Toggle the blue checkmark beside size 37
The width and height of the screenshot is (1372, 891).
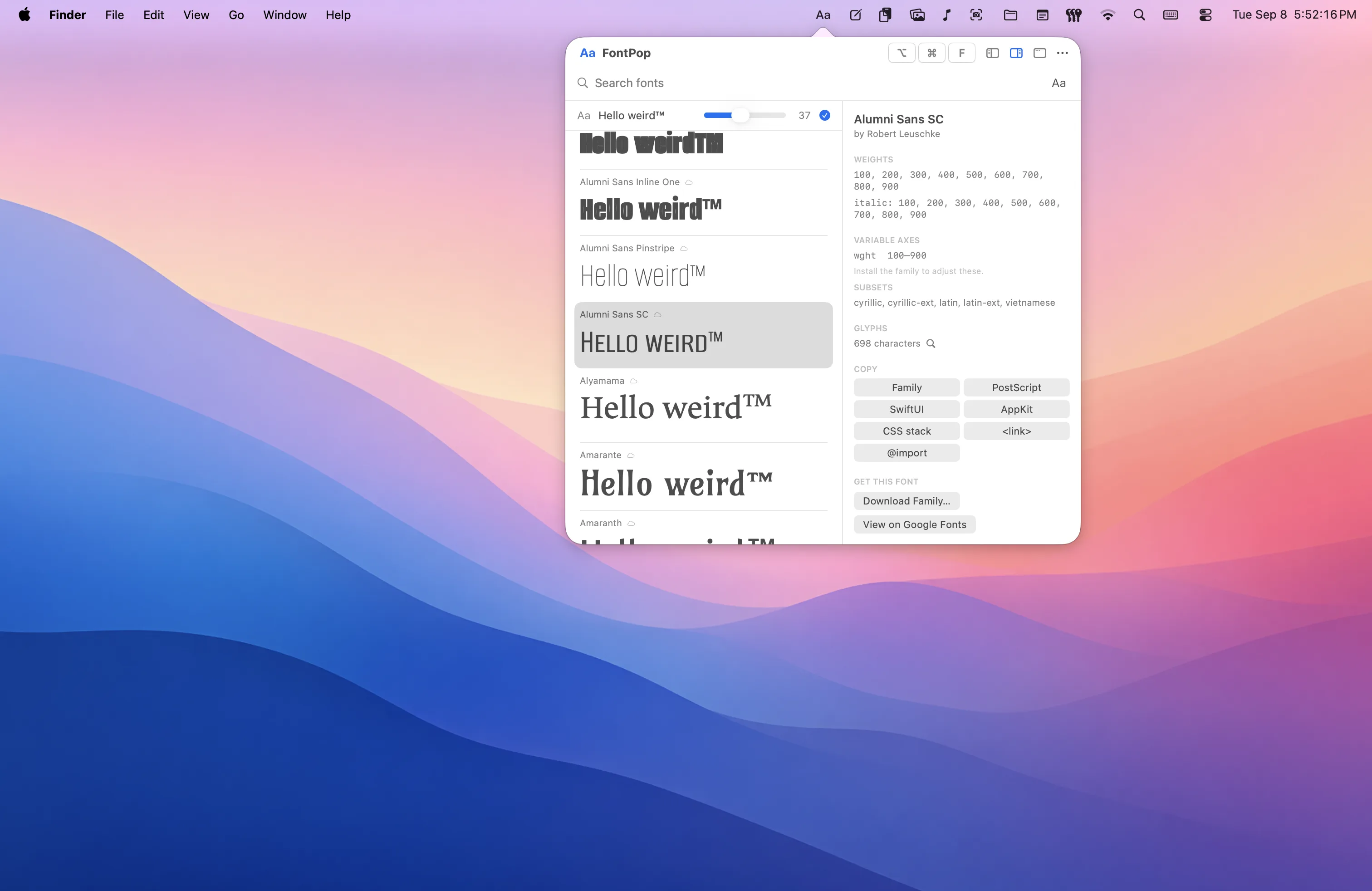pos(825,115)
